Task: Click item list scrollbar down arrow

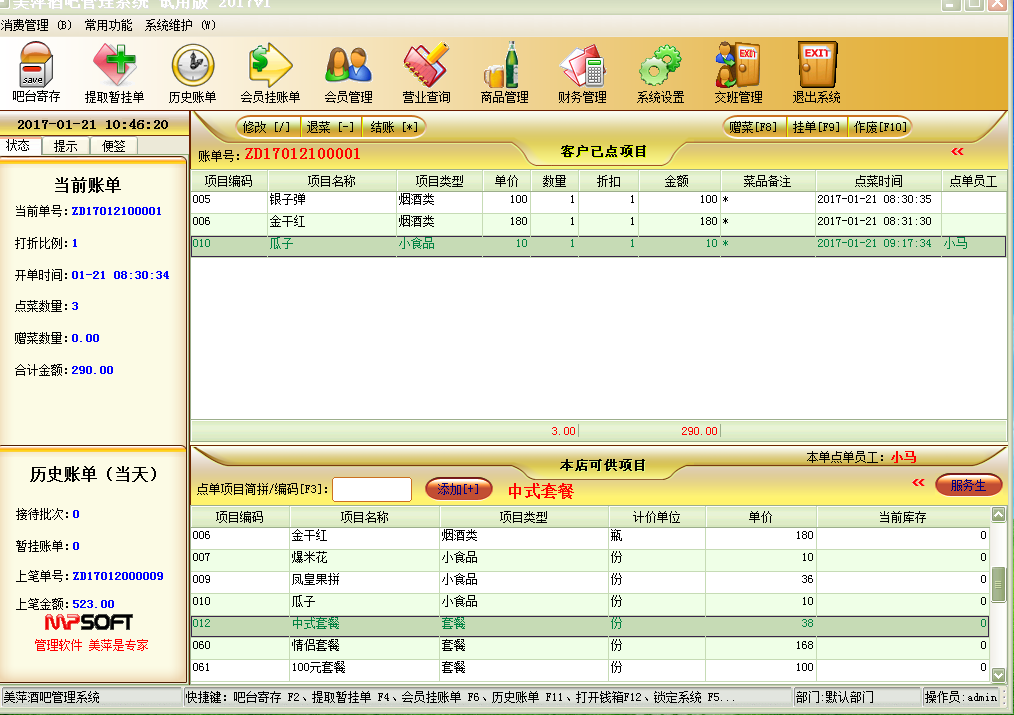Action: [998, 675]
